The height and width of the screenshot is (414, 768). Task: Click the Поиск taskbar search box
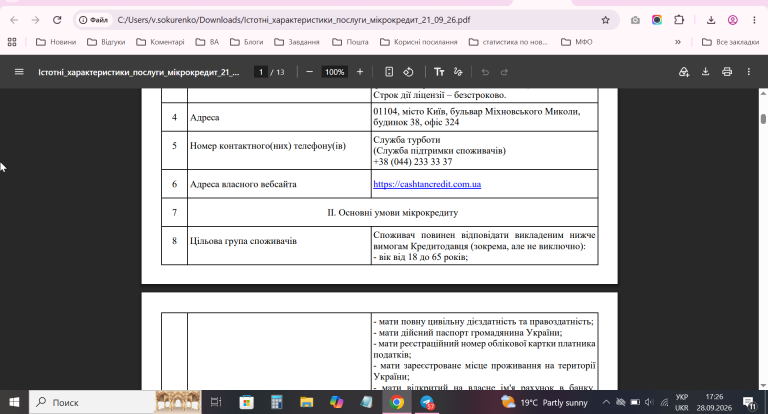(x=115, y=402)
